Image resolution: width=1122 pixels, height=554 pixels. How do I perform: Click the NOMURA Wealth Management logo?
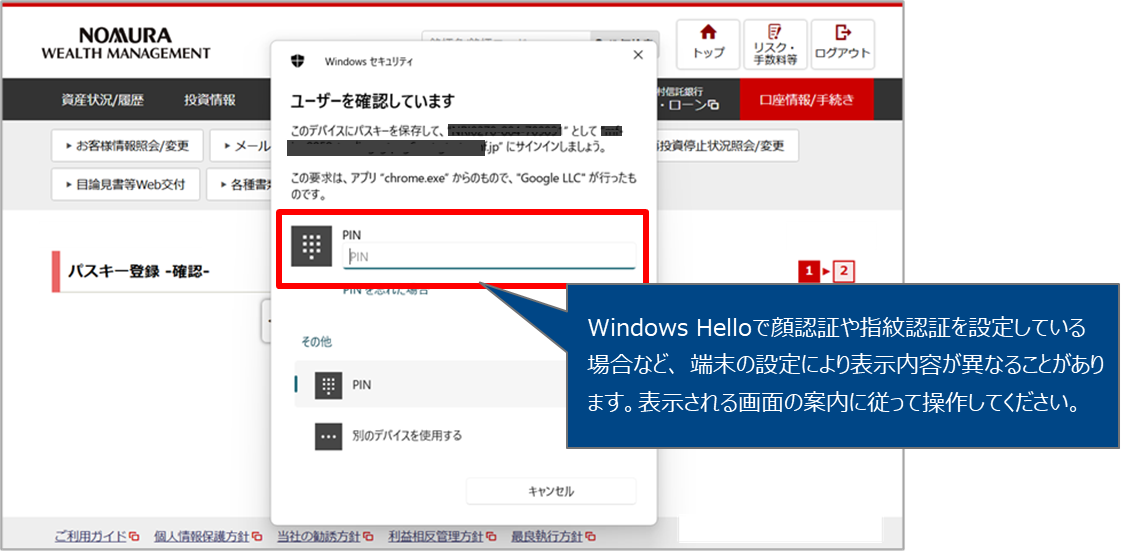(x=126, y=44)
